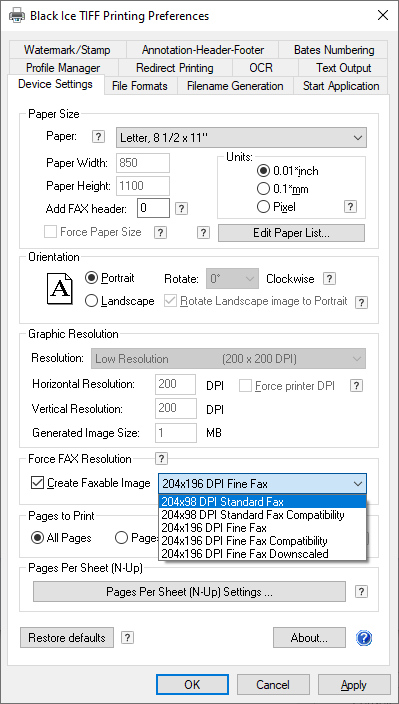Click help icon next to Paper label
399x704 pixels.
tap(98, 136)
